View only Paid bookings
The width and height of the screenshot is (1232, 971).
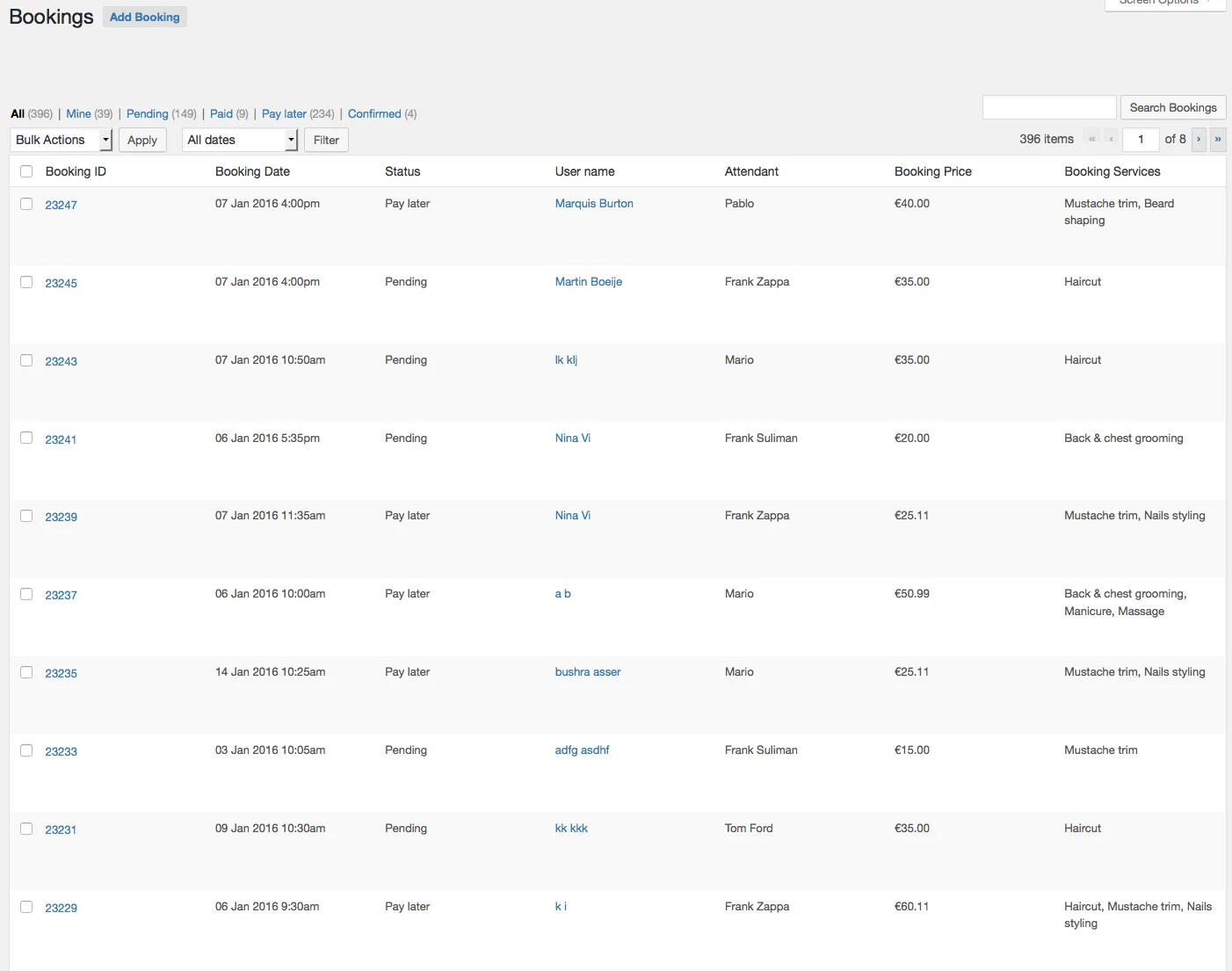[x=221, y=113]
